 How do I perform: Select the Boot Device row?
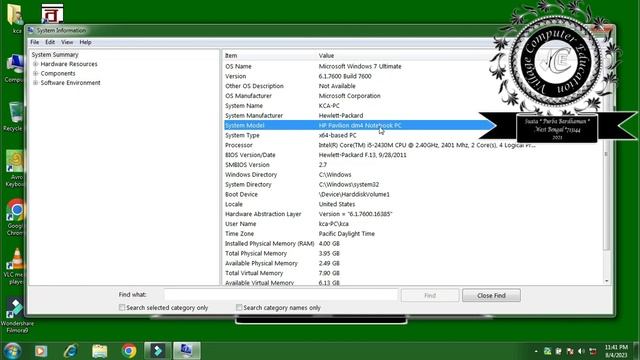coord(413,194)
